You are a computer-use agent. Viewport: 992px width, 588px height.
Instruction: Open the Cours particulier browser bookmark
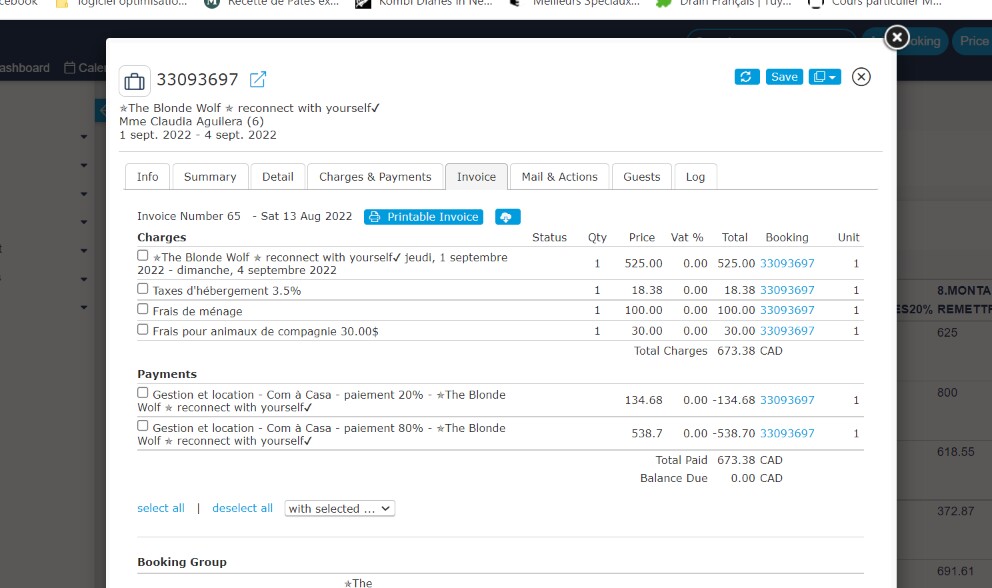[x=876, y=3]
